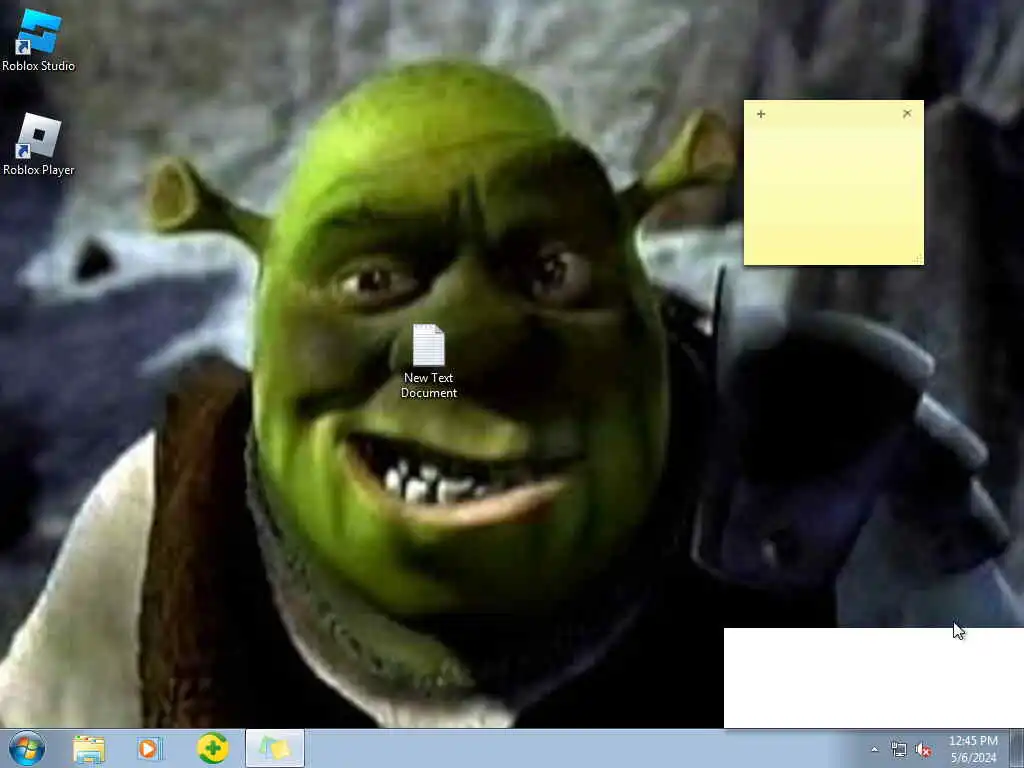This screenshot has height=768, width=1024.
Task: Click the muted volume tray icon
Action: tap(923, 750)
